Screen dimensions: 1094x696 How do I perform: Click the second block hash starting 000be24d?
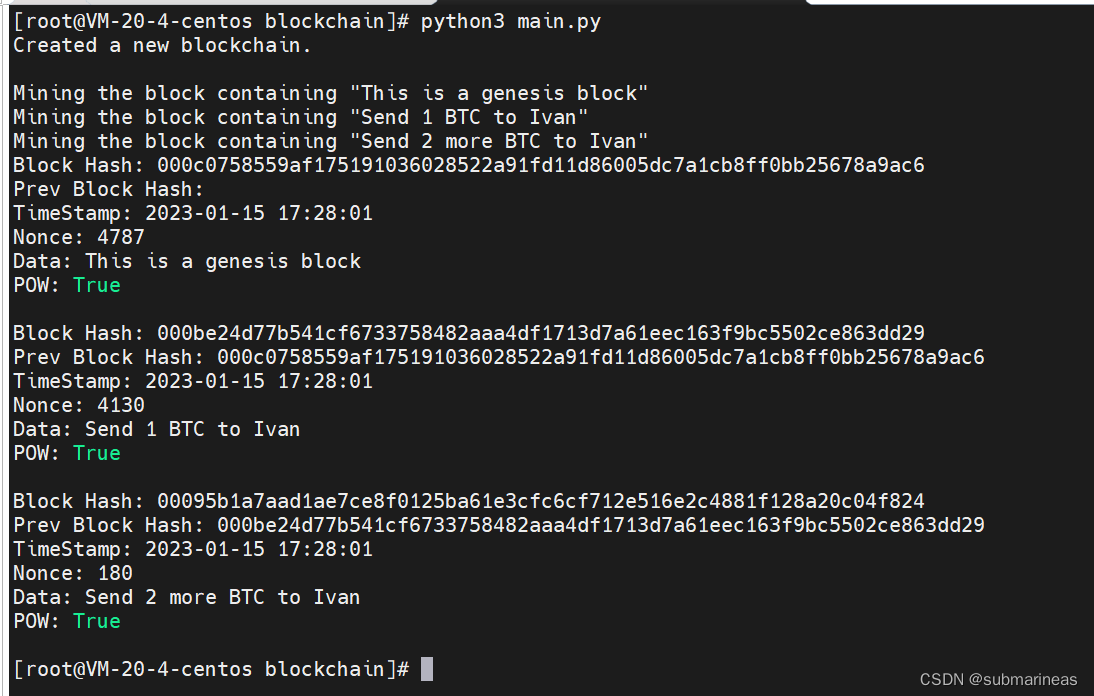click(541, 333)
